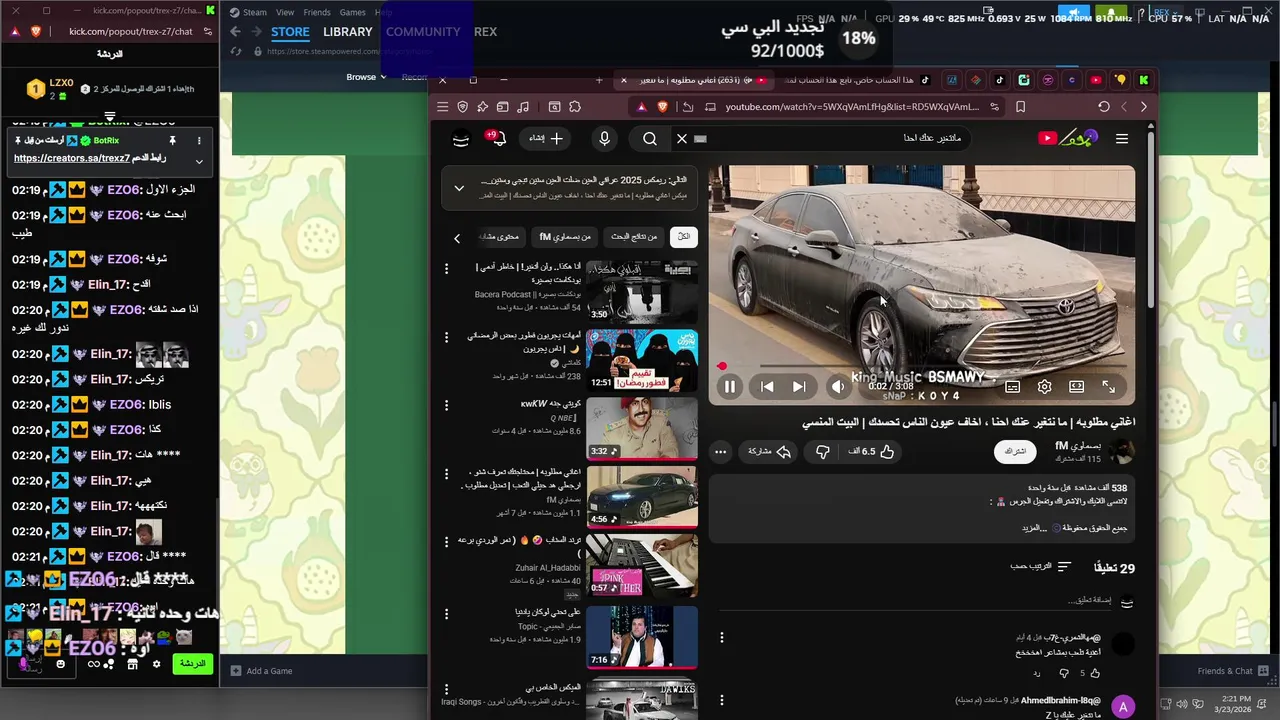Bookmark this page in Brave
This screenshot has width=1280, height=720.
click(1020, 107)
